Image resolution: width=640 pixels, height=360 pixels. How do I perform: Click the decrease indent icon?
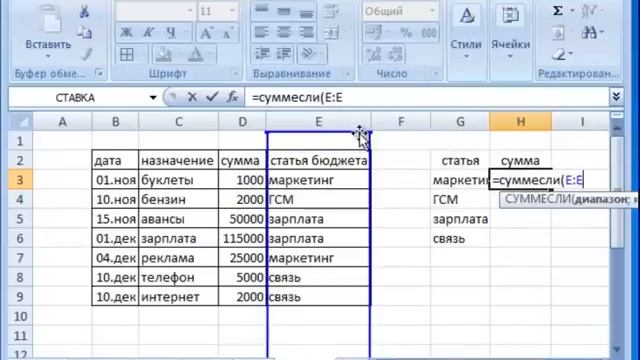(x=262, y=54)
